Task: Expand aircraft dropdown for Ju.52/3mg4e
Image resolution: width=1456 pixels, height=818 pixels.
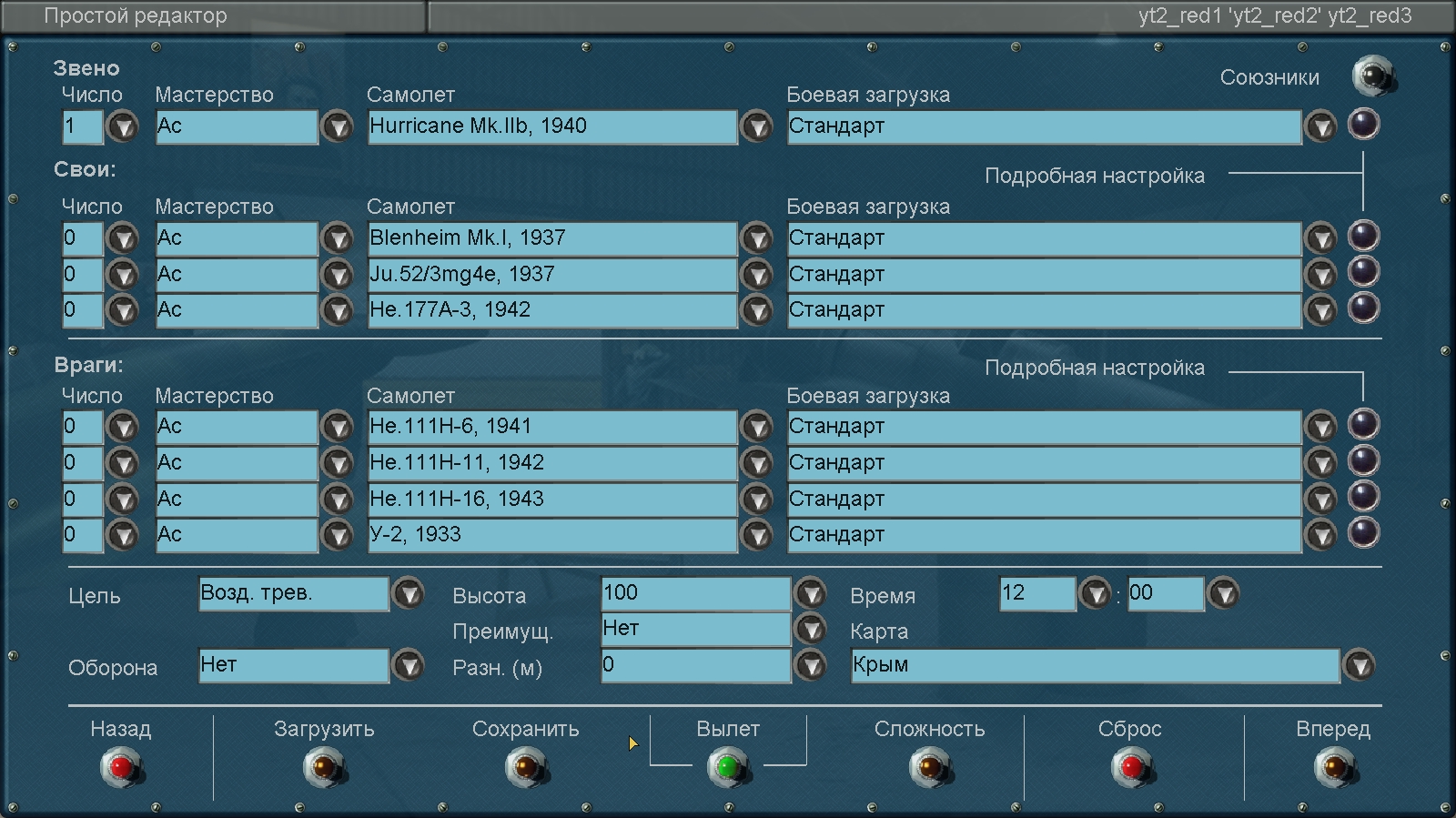Action: pyautogui.click(x=756, y=274)
